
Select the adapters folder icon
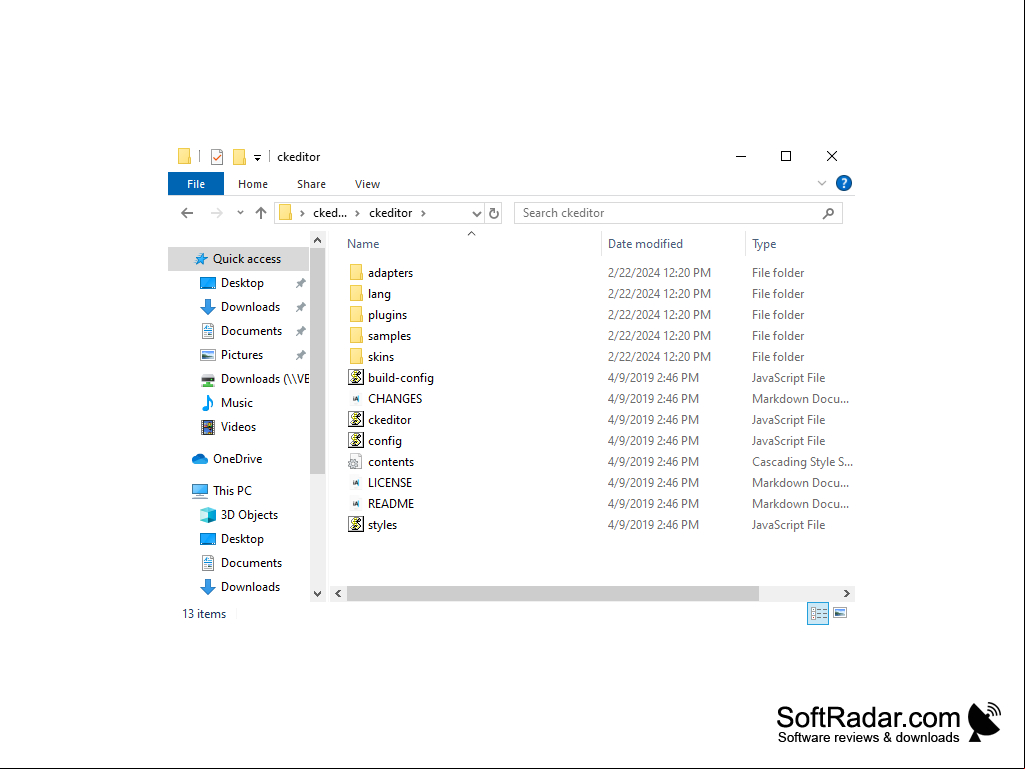356,272
